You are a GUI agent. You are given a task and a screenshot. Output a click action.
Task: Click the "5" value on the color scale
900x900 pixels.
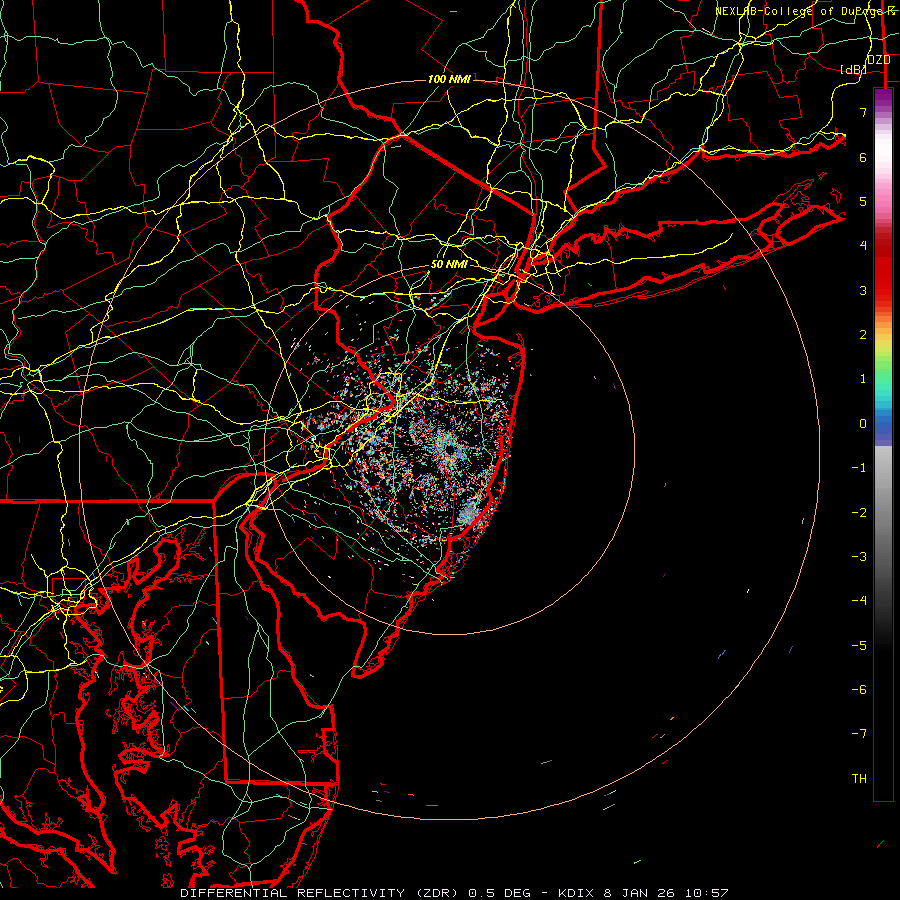click(x=863, y=201)
